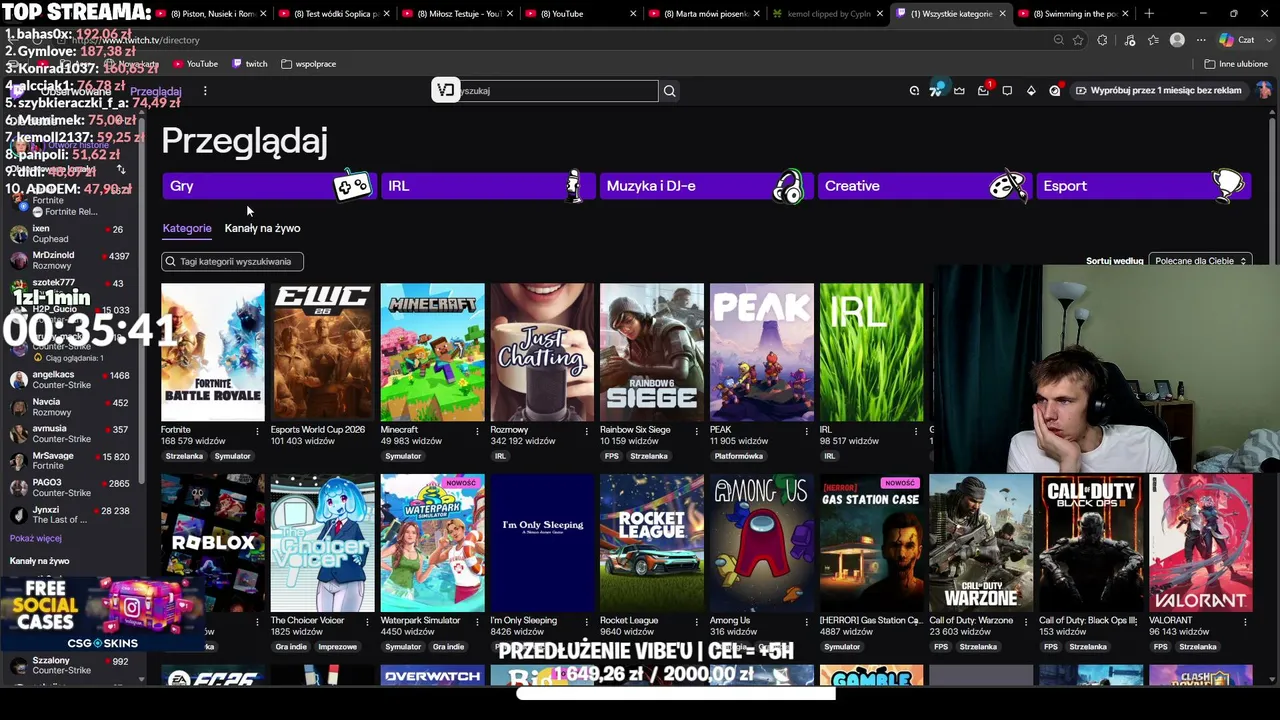
Task: Click the sort arrows icon in the sidebar
Action: [x=121, y=170]
